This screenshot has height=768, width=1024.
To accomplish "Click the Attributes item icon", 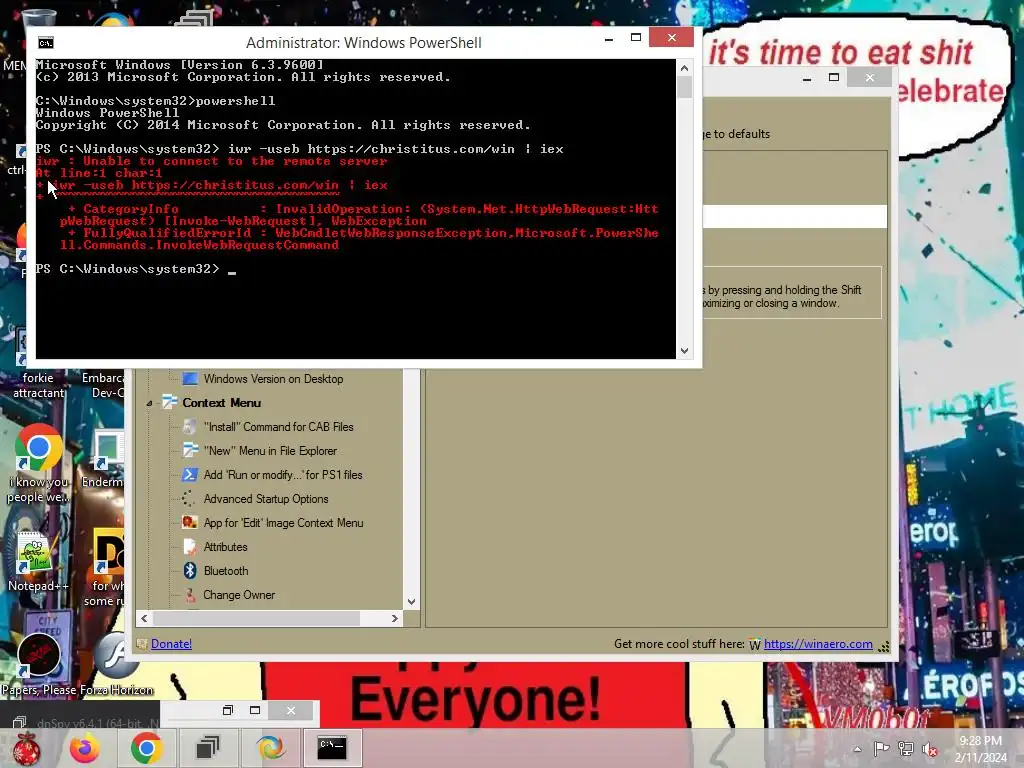I will [190, 547].
